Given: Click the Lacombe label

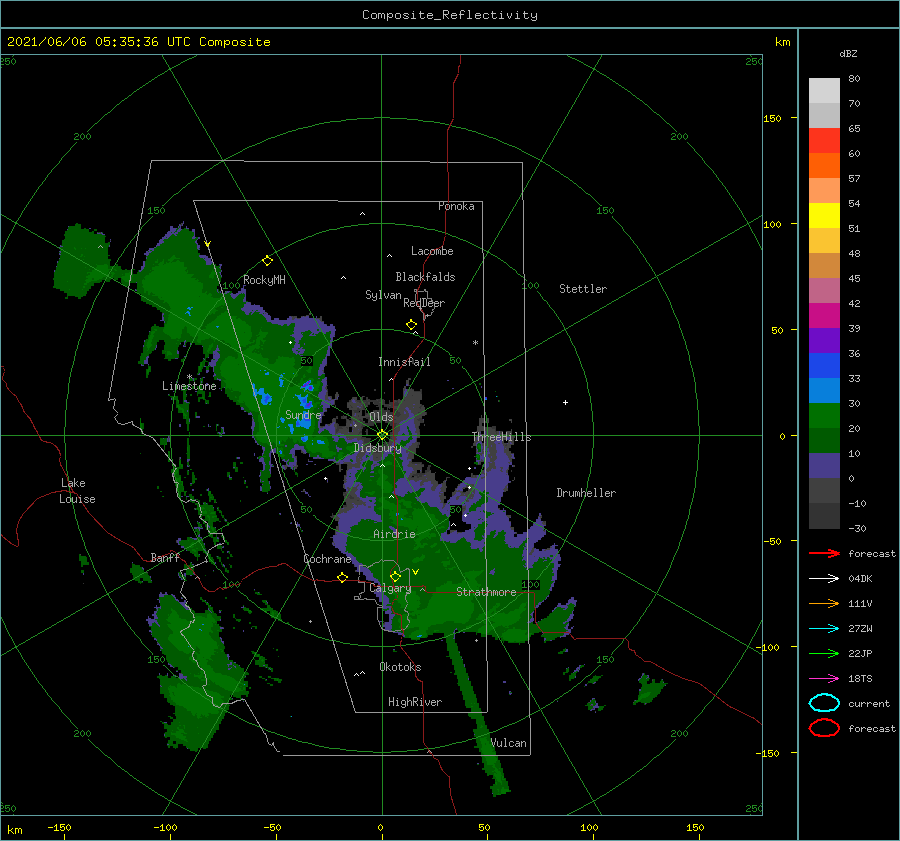Looking at the screenshot, I should [x=432, y=251].
